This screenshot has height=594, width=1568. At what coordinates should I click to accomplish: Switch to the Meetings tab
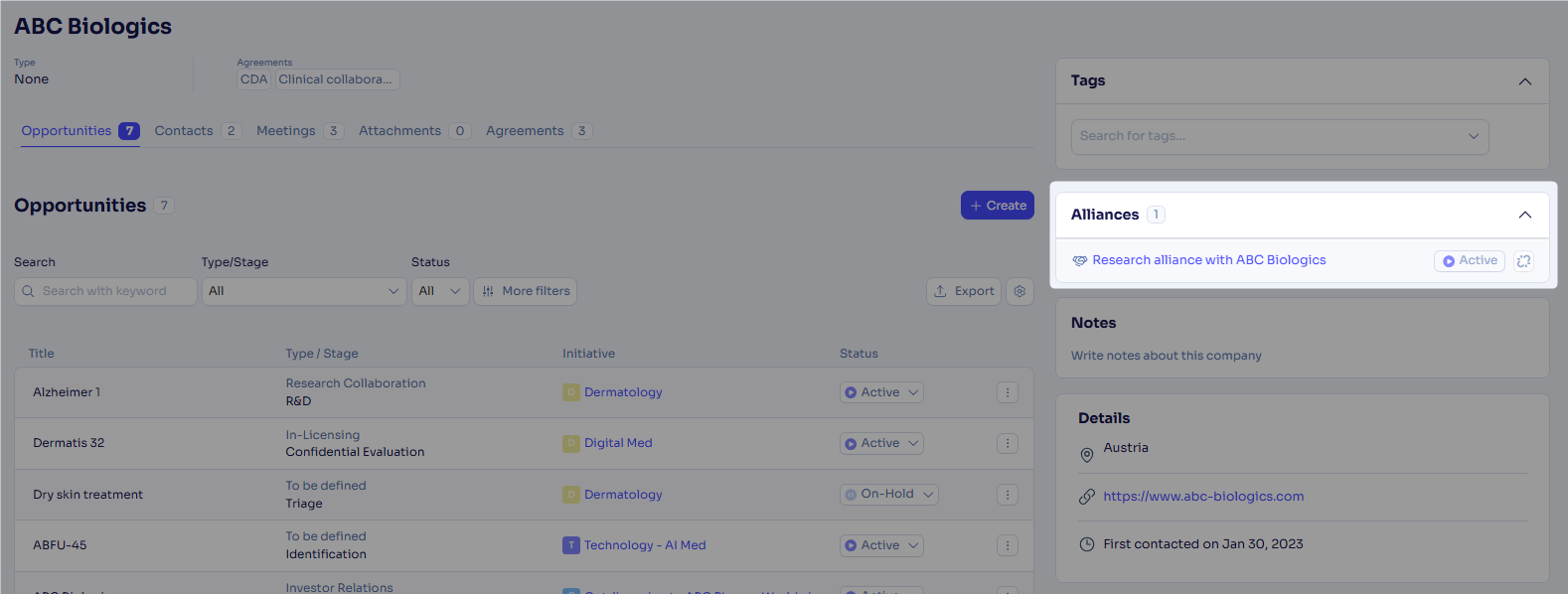click(300, 131)
